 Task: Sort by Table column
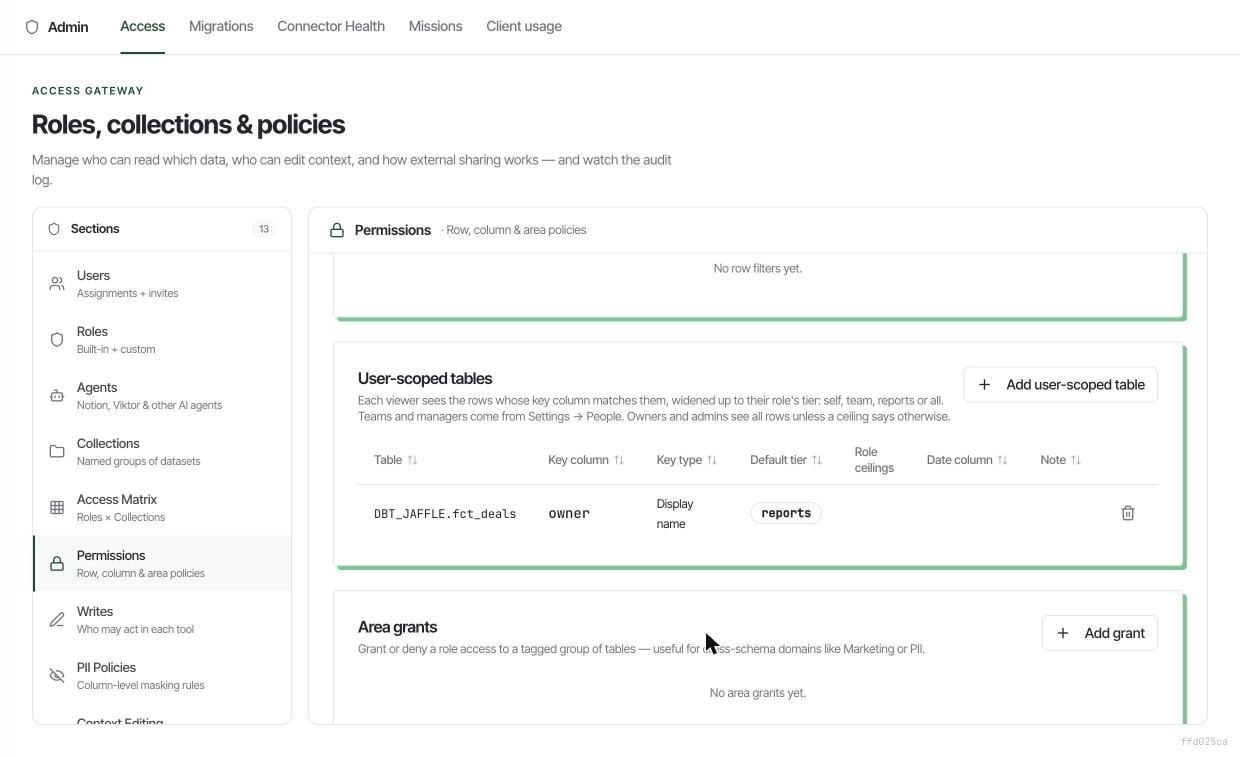click(396, 460)
